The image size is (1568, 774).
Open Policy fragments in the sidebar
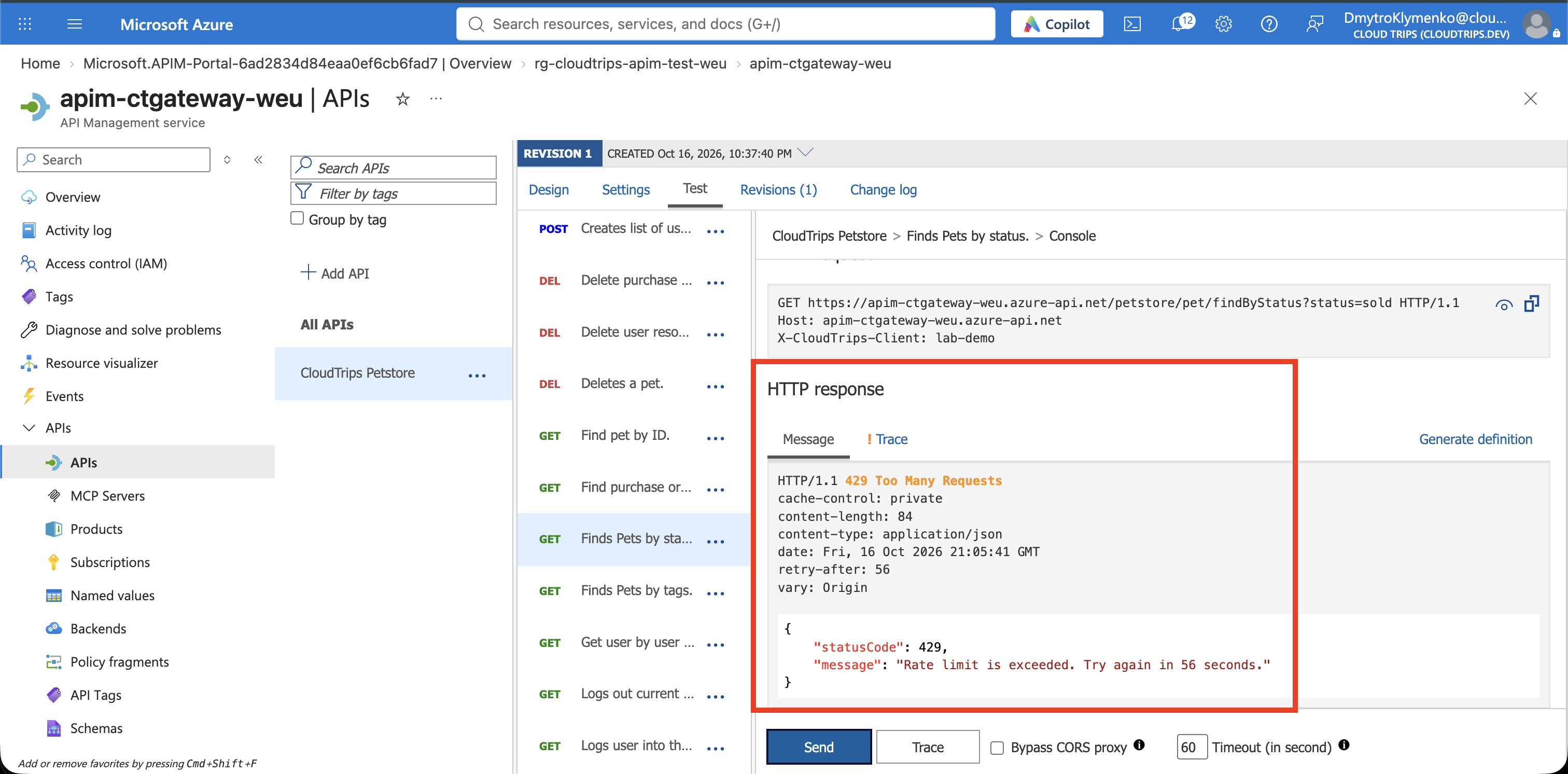pos(119,661)
